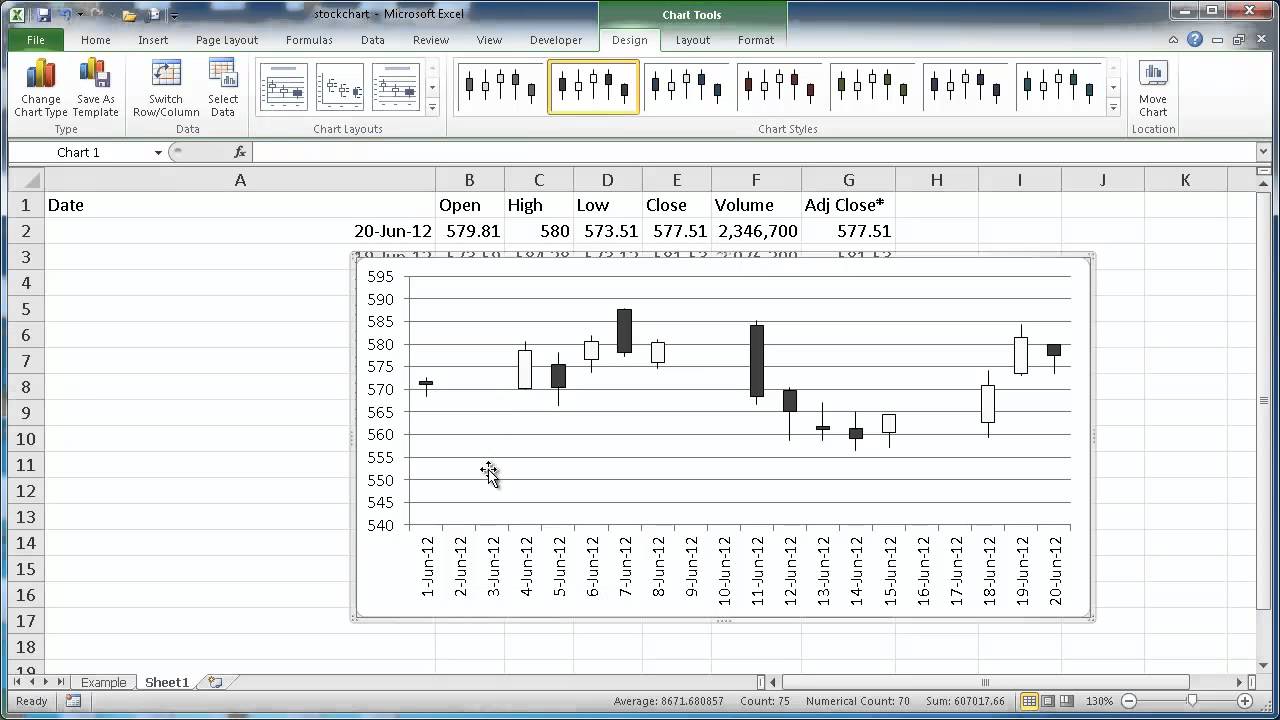
Task: Click the horizontal scrollbar thumb
Action: coord(985,682)
